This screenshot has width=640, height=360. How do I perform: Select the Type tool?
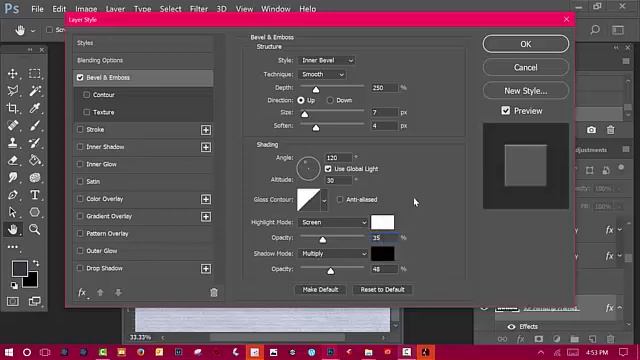coord(35,195)
